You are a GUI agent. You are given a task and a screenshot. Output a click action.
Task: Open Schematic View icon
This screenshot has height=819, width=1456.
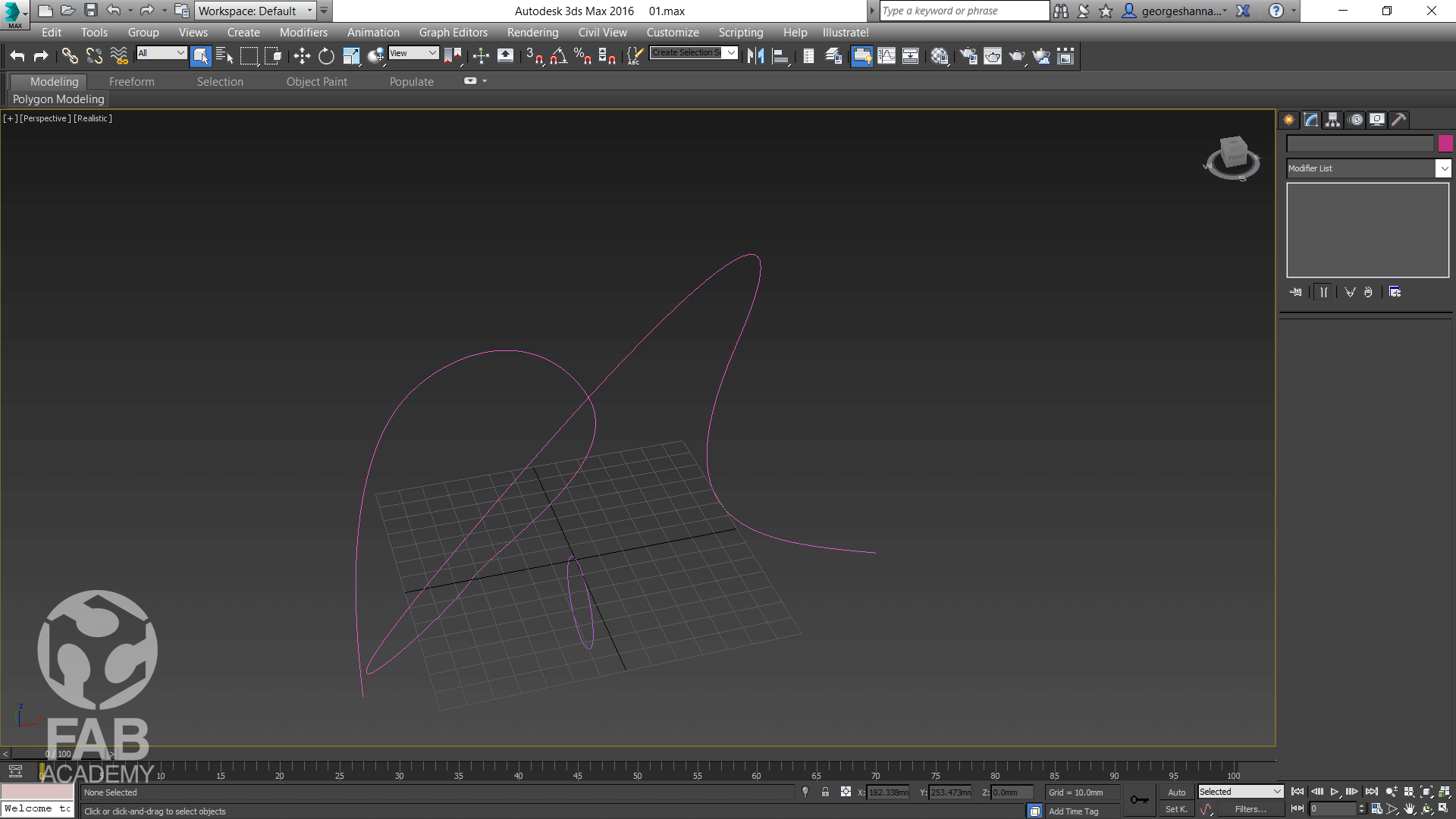pyautogui.click(x=911, y=55)
